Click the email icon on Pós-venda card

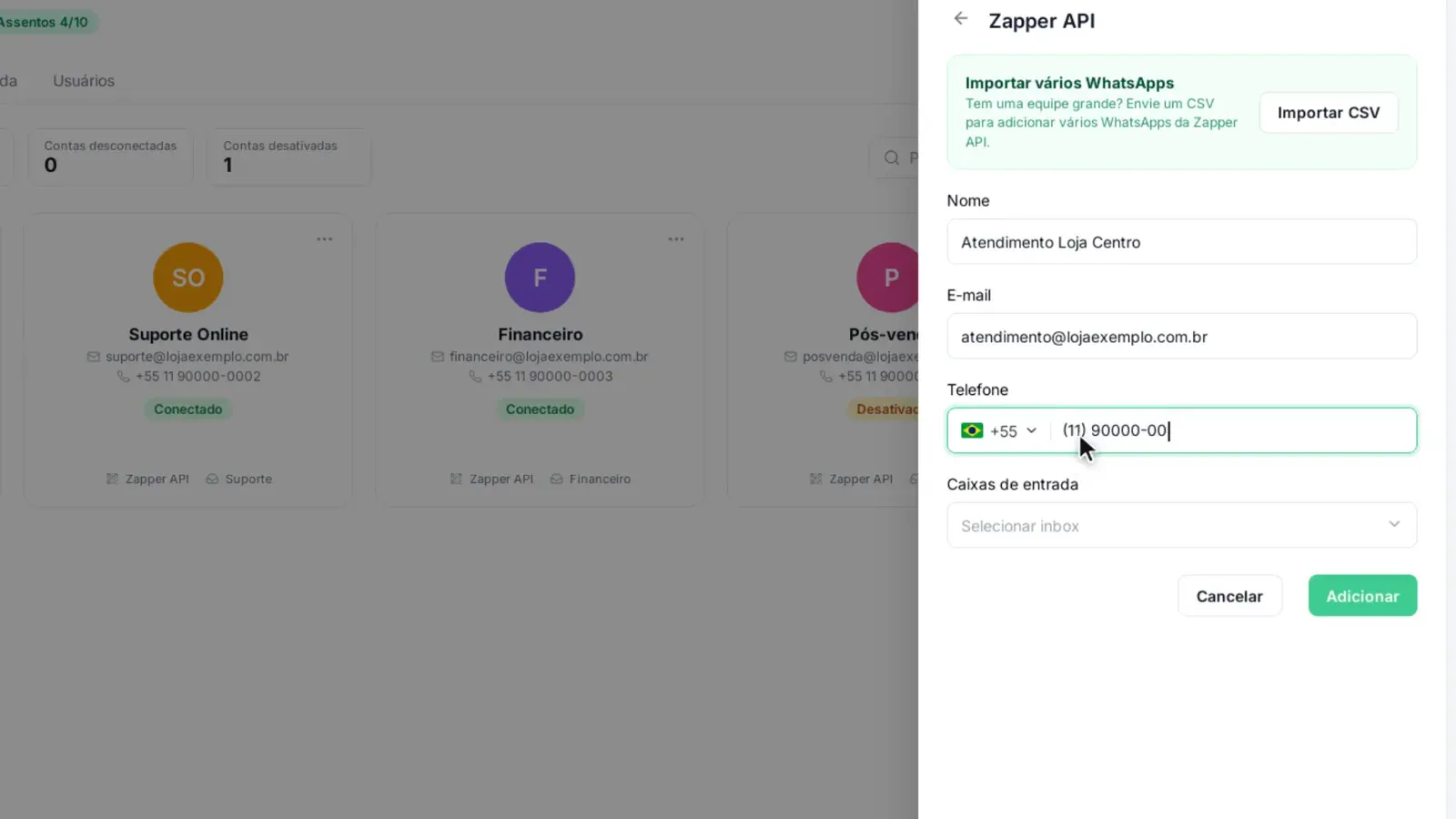click(791, 357)
